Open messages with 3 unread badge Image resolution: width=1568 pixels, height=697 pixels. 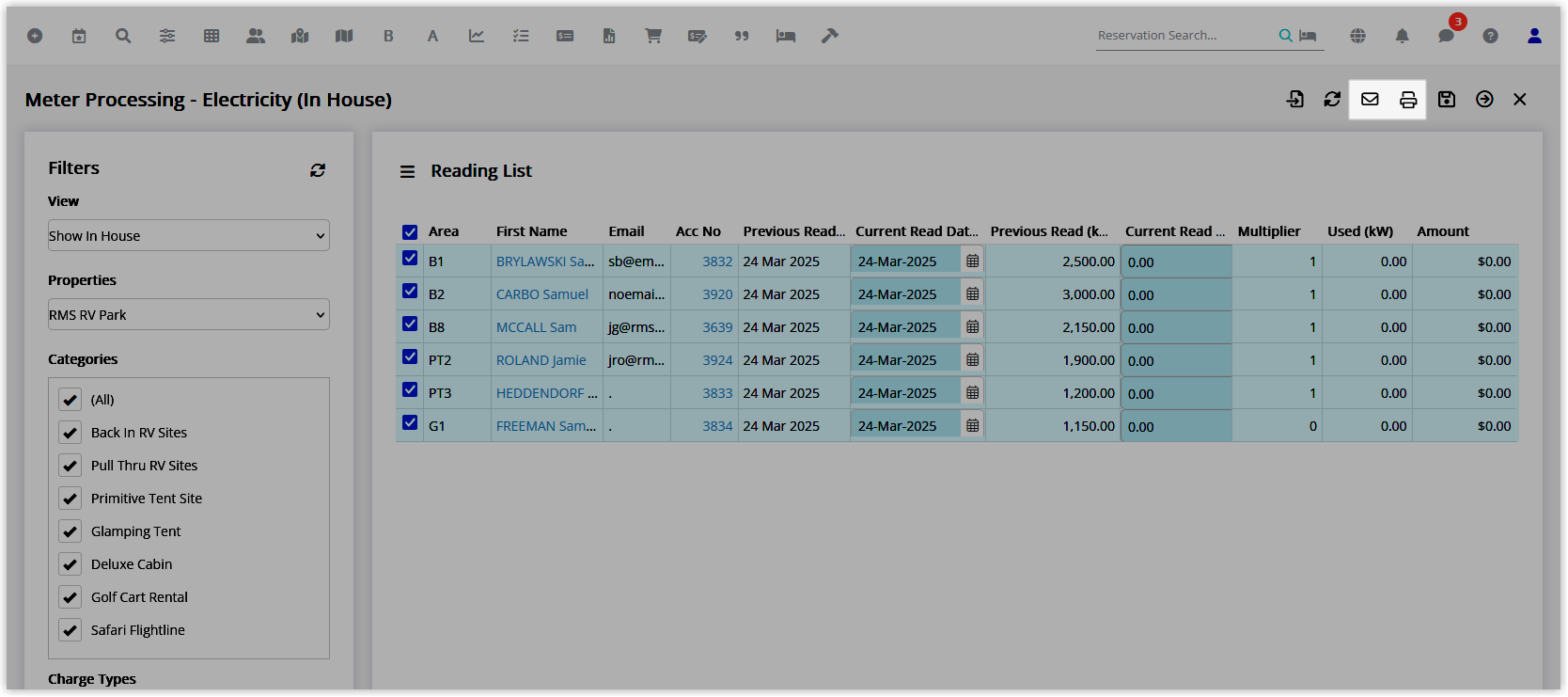(1447, 35)
